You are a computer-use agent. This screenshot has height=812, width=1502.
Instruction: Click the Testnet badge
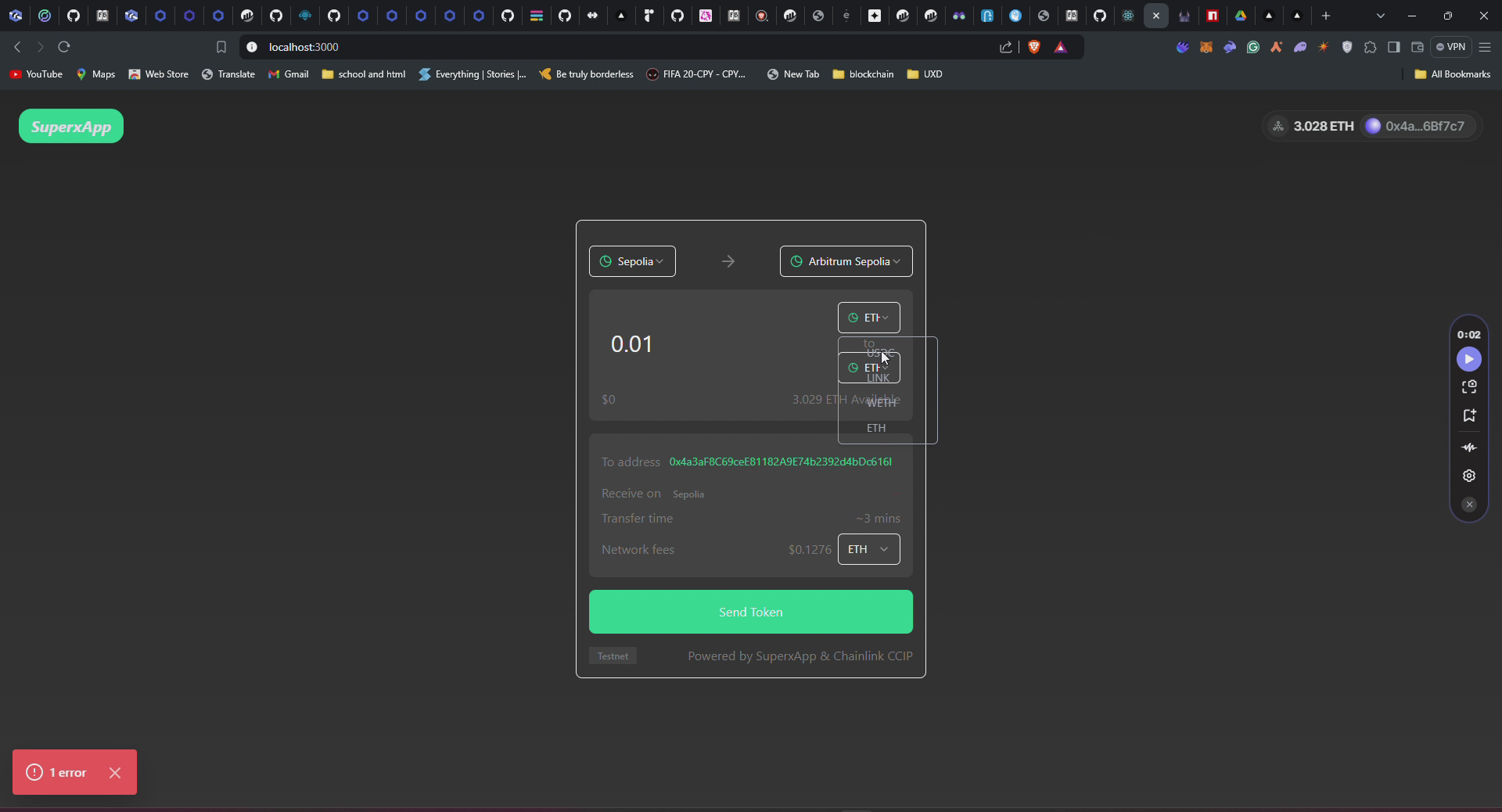pos(613,656)
